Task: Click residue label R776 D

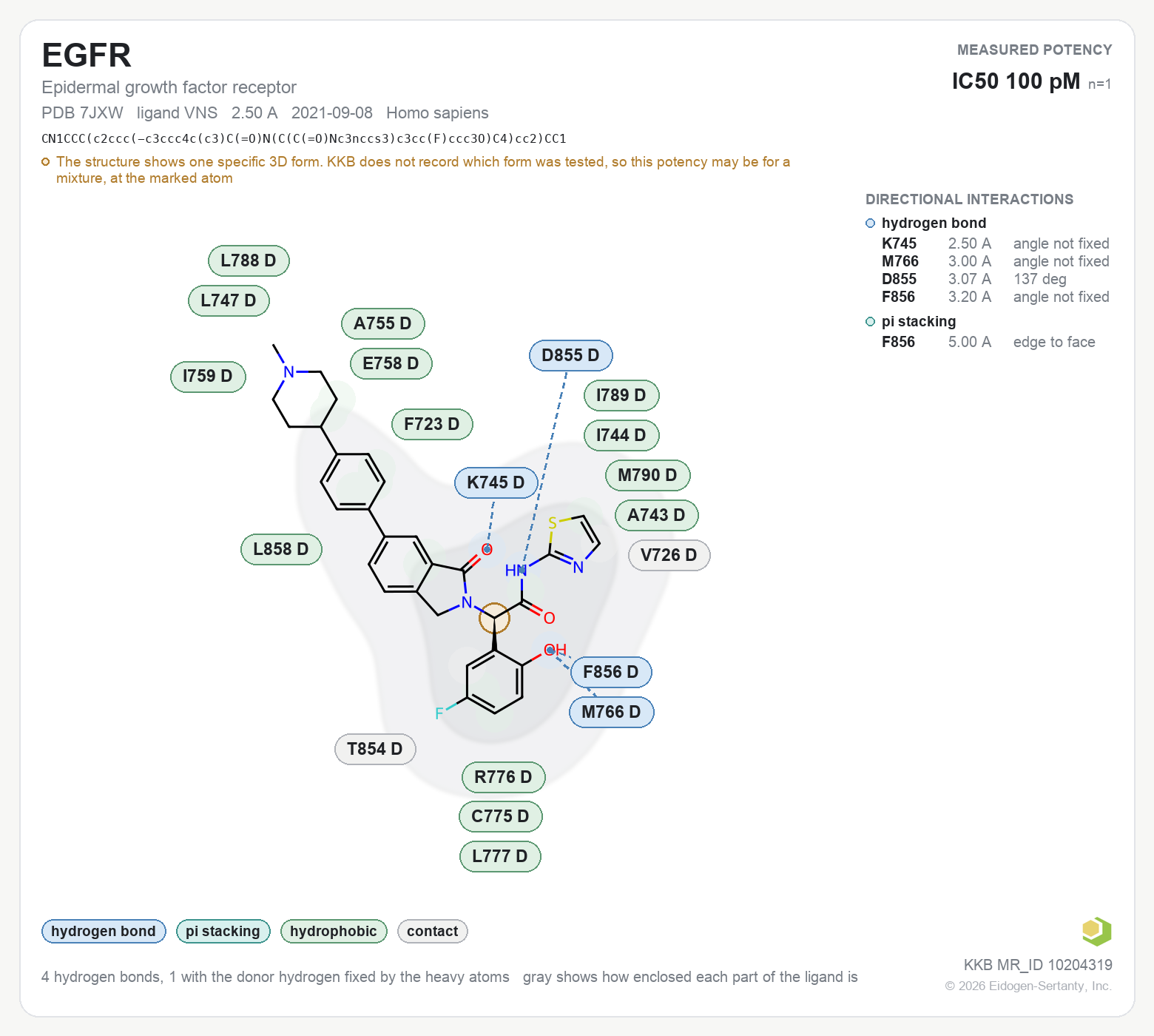Action: [503, 777]
